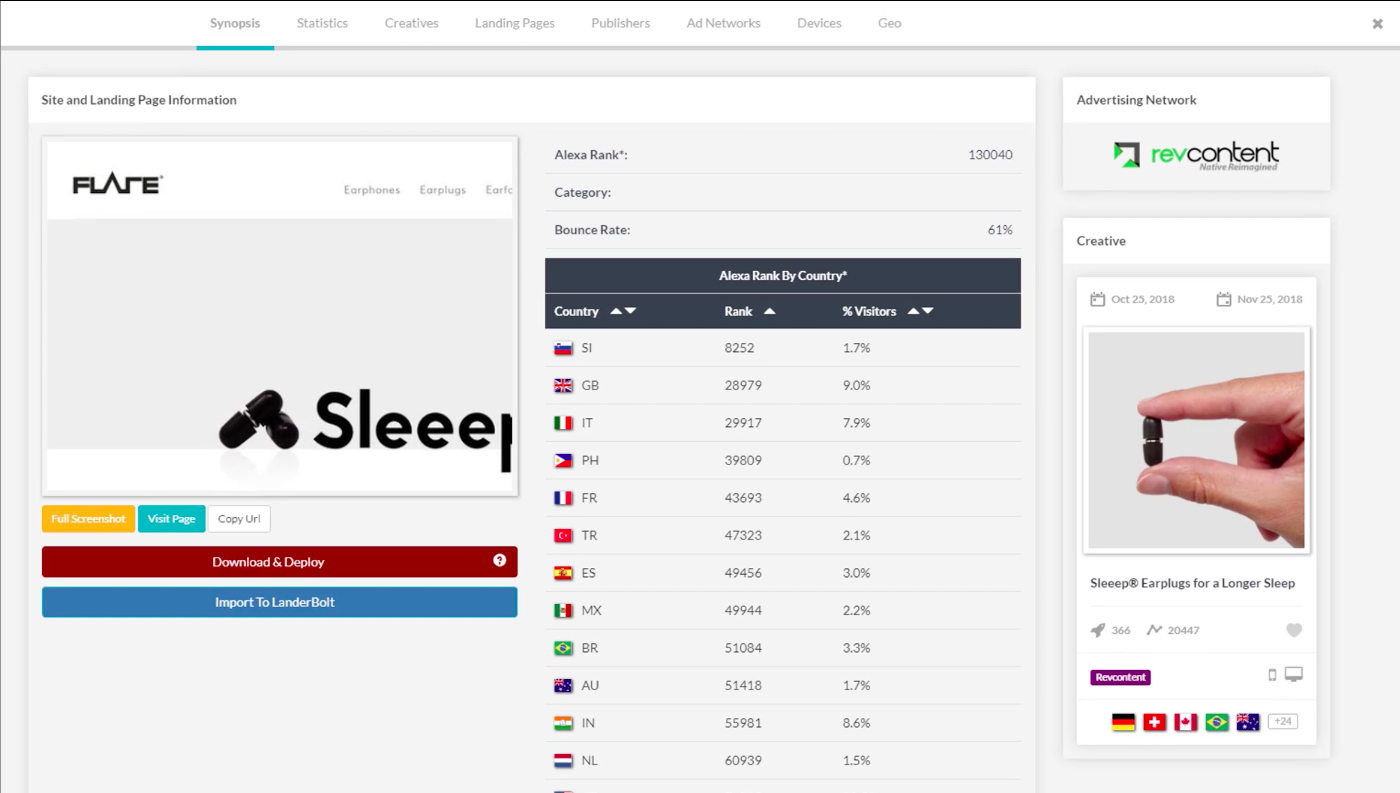Close the detail panel with the X
This screenshot has width=1400, height=793.
click(x=1377, y=24)
